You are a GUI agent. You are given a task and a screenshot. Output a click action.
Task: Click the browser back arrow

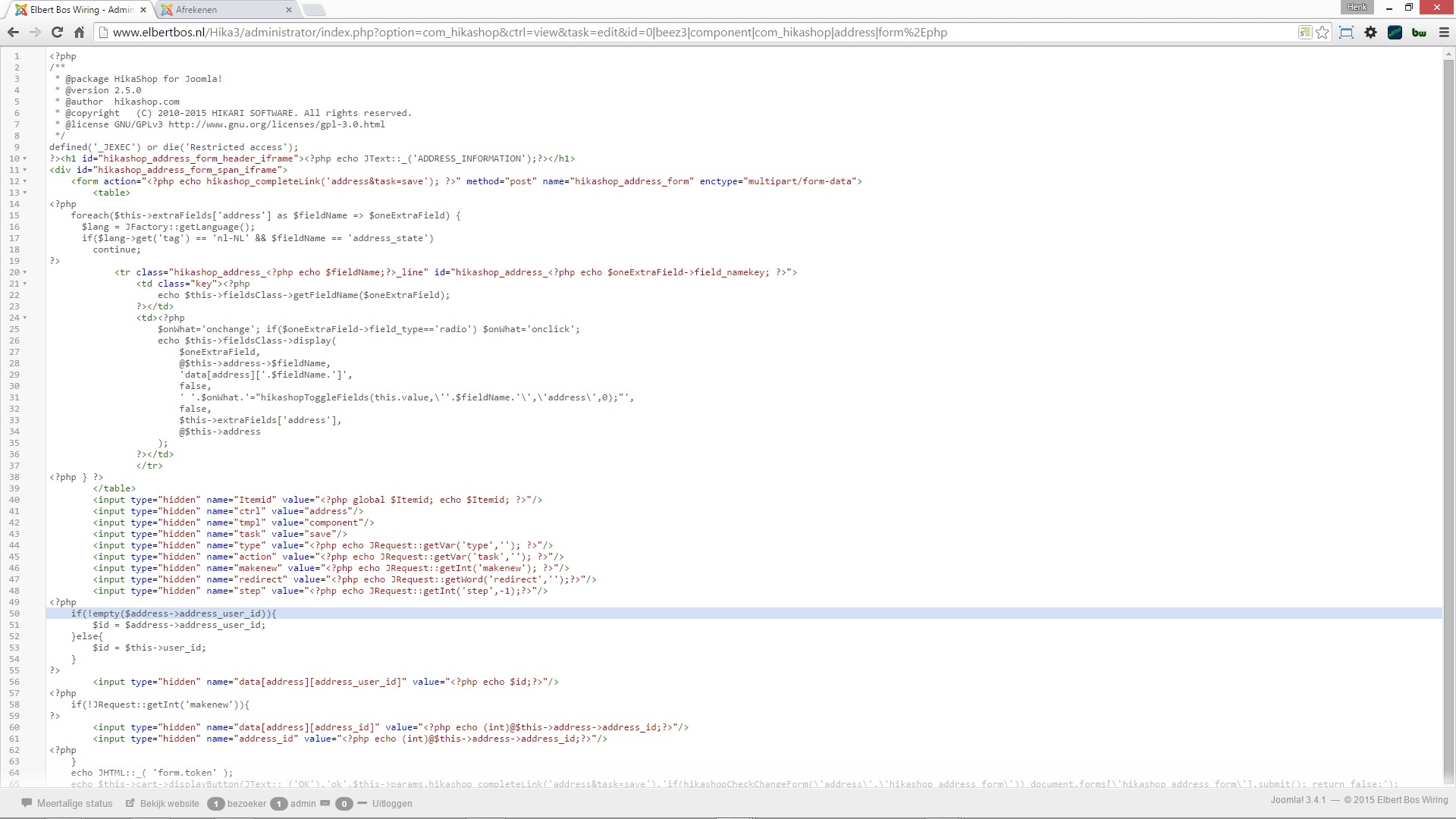point(13,32)
